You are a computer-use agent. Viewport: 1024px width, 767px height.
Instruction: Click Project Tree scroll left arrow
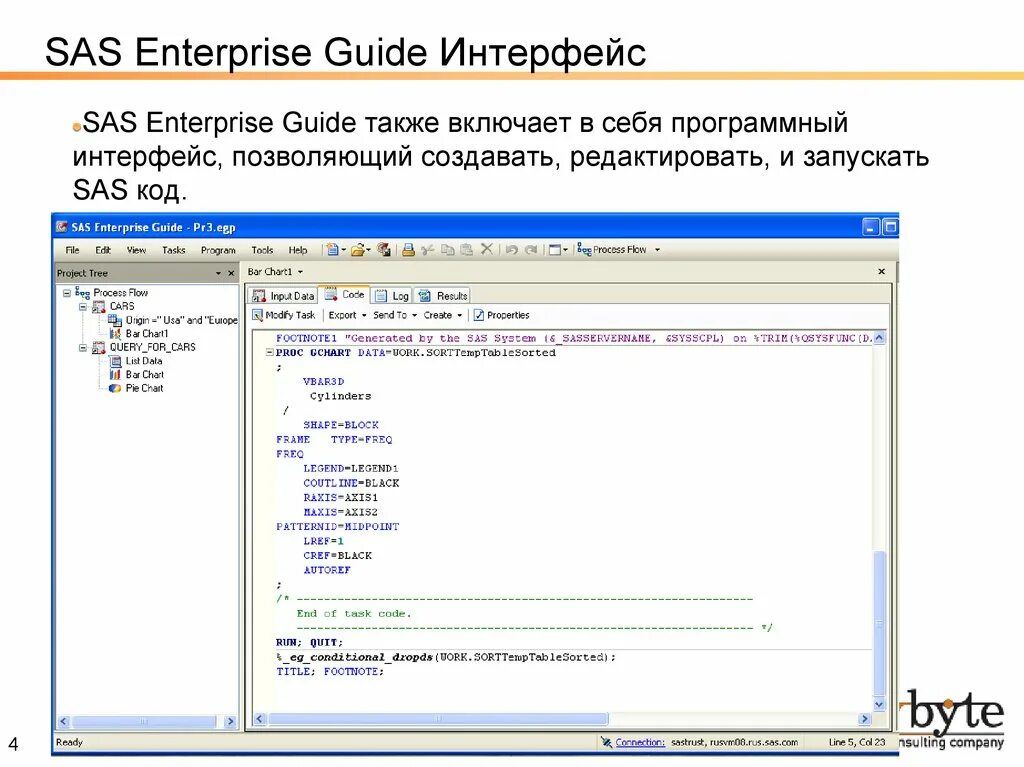coord(63,721)
